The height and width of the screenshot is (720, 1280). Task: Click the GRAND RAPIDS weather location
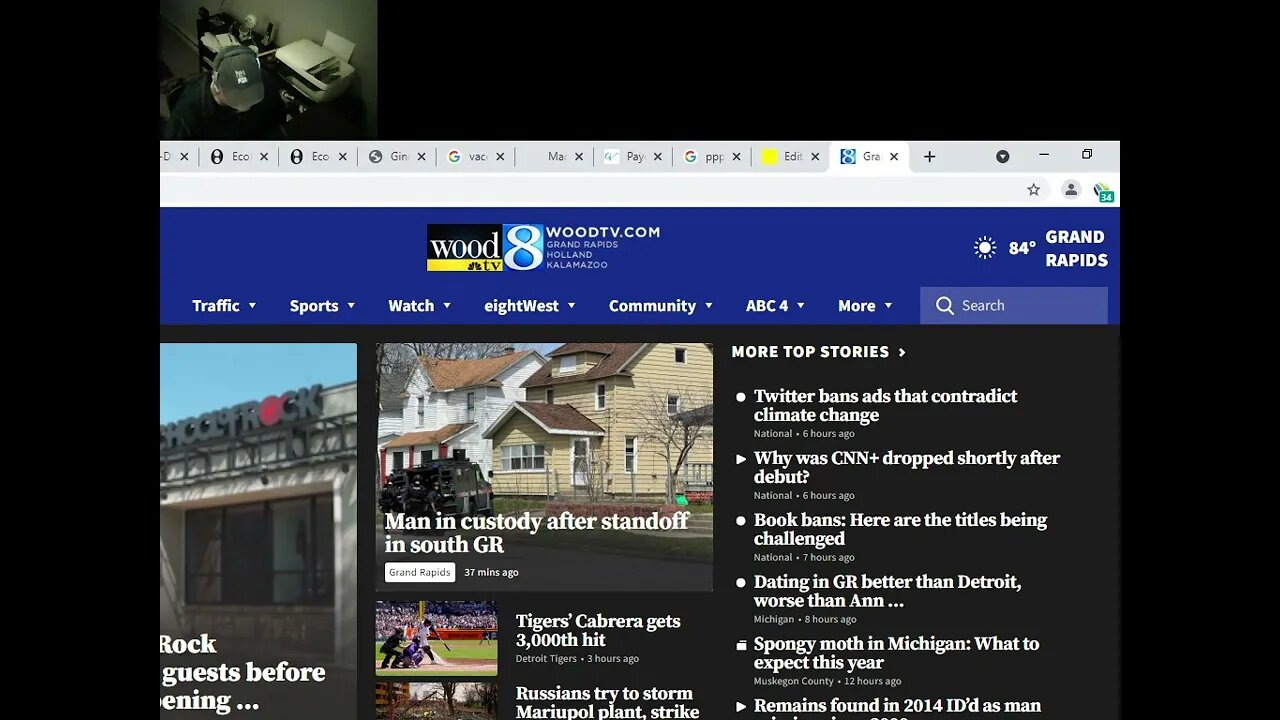coord(1076,248)
